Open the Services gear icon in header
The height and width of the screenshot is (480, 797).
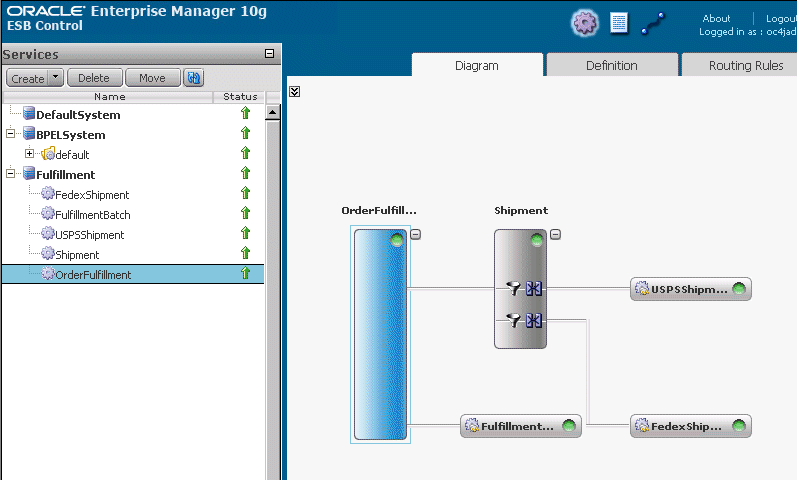[585, 23]
